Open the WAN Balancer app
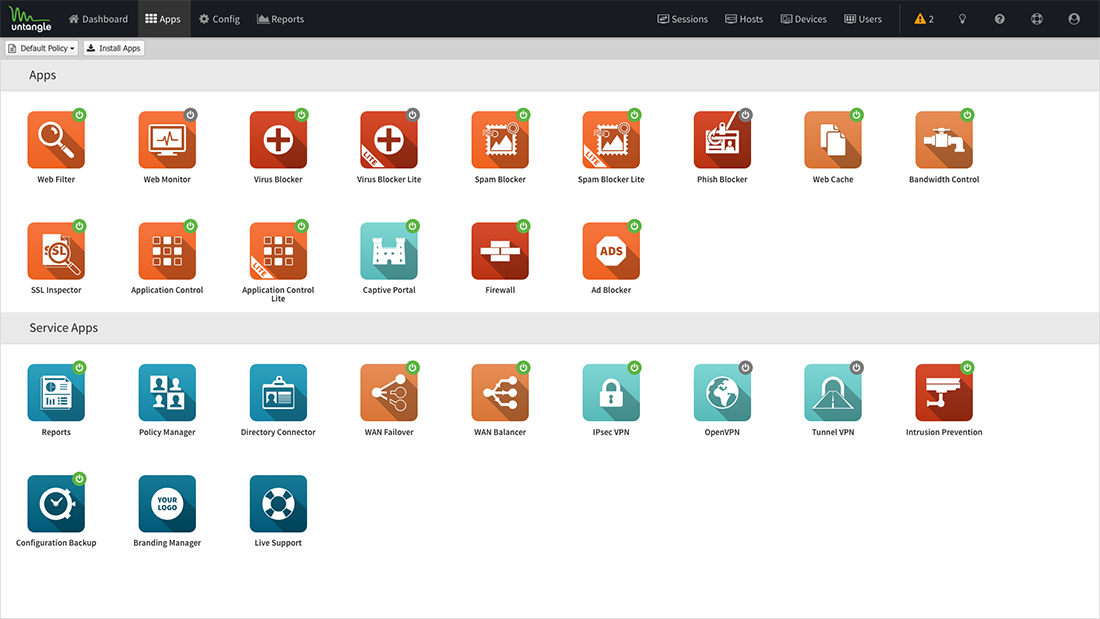1100x619 pixels. [x=500, y=393]
